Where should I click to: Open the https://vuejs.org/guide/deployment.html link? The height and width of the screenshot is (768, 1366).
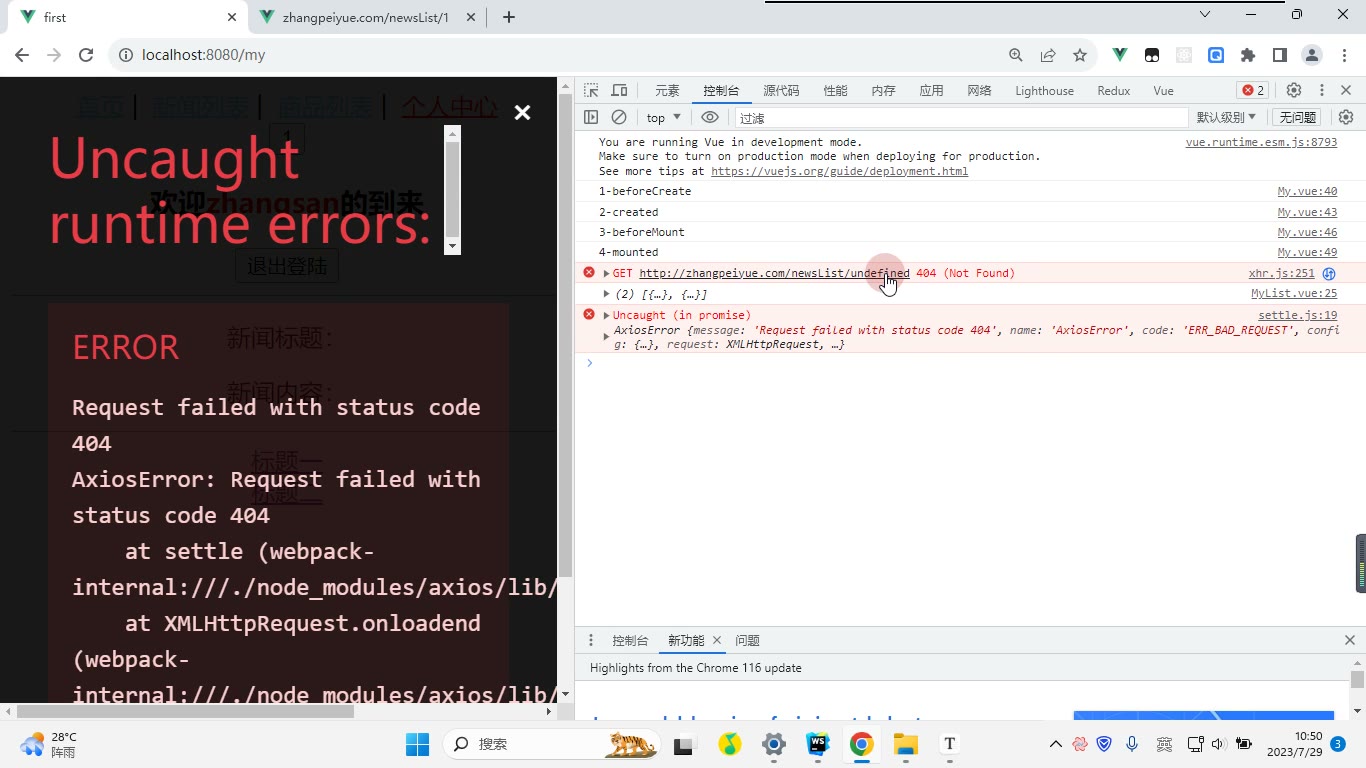click(x=839, y=171)
